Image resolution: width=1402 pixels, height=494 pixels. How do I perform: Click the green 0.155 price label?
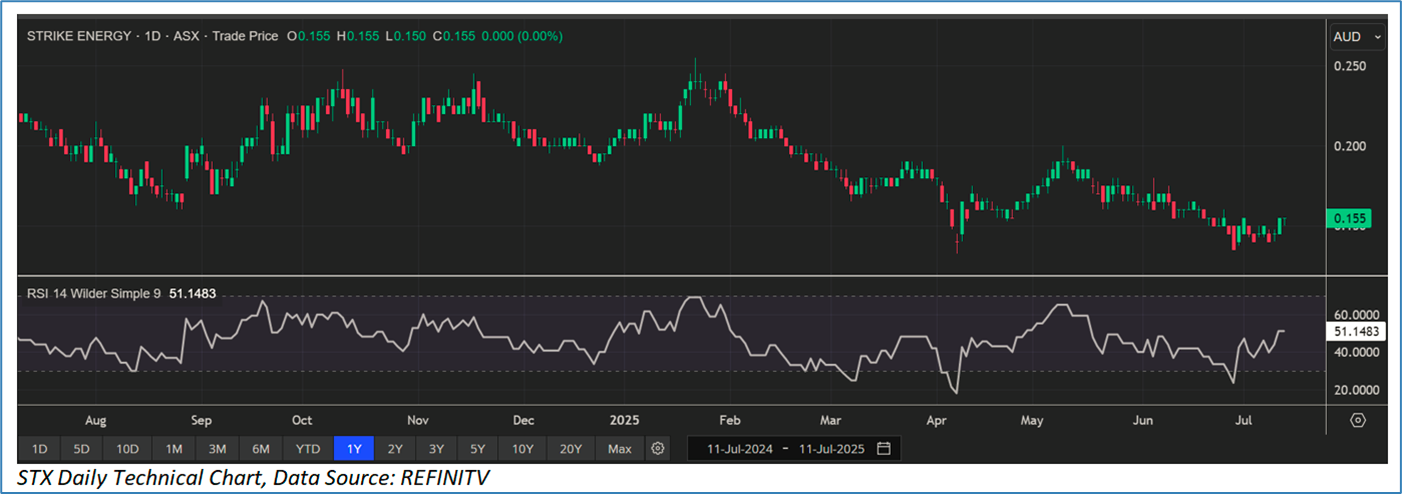1348,219
